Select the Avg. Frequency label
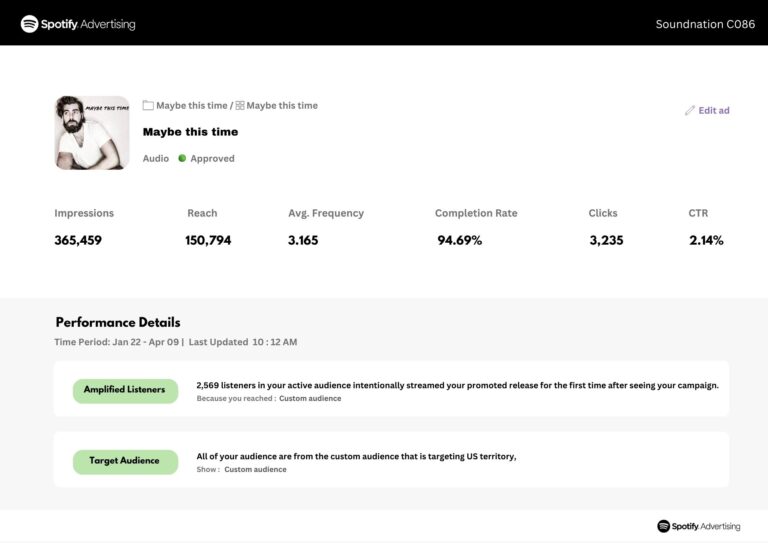 tap(326, 213)
